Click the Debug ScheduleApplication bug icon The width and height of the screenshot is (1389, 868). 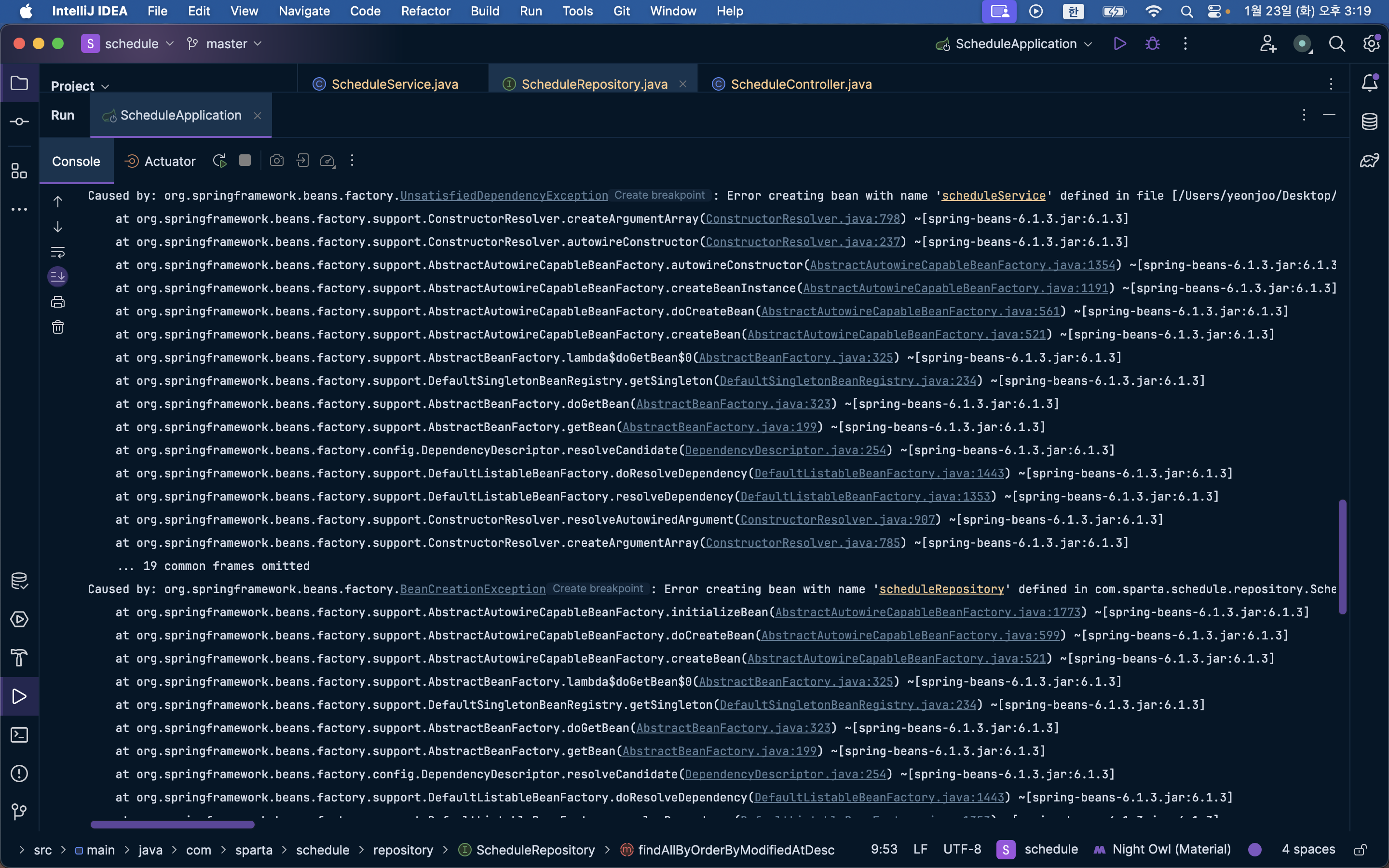[1153, 43]
